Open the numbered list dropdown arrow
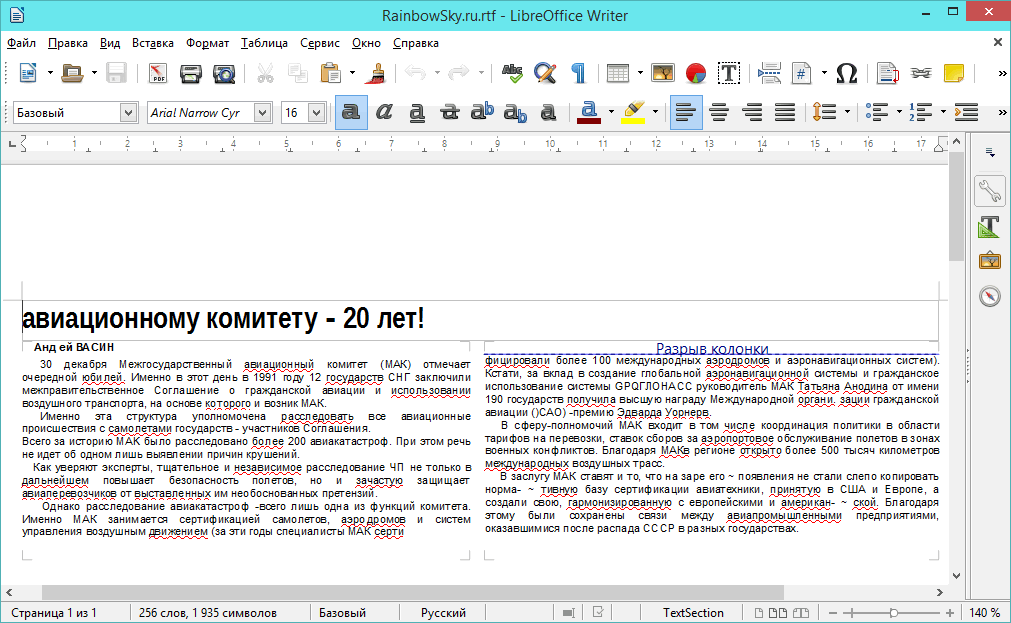1011x623 pixels. click(x=943, y=112)
